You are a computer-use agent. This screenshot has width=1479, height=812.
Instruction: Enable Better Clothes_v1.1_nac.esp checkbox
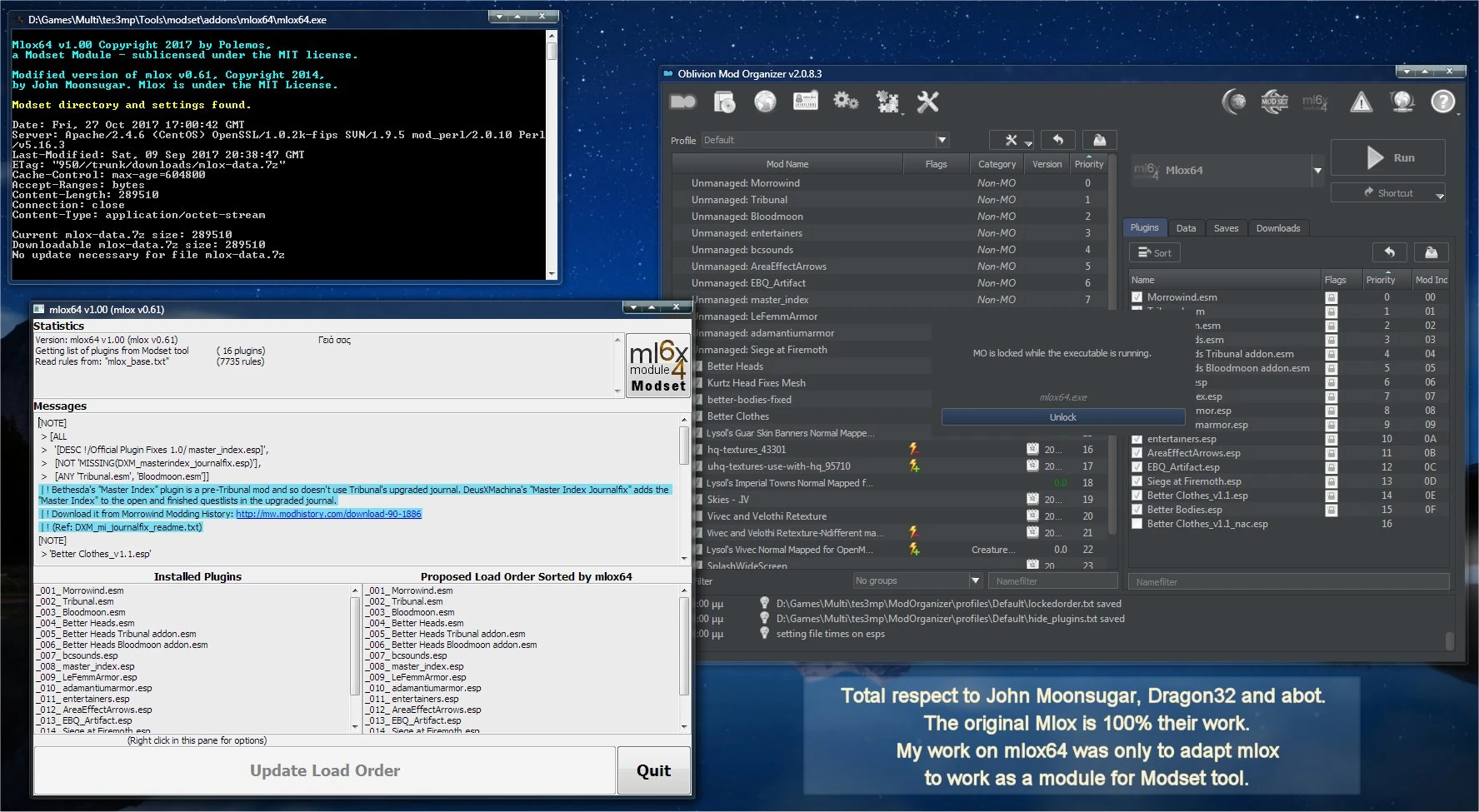pyautogui.click(x=1137, y=524)
